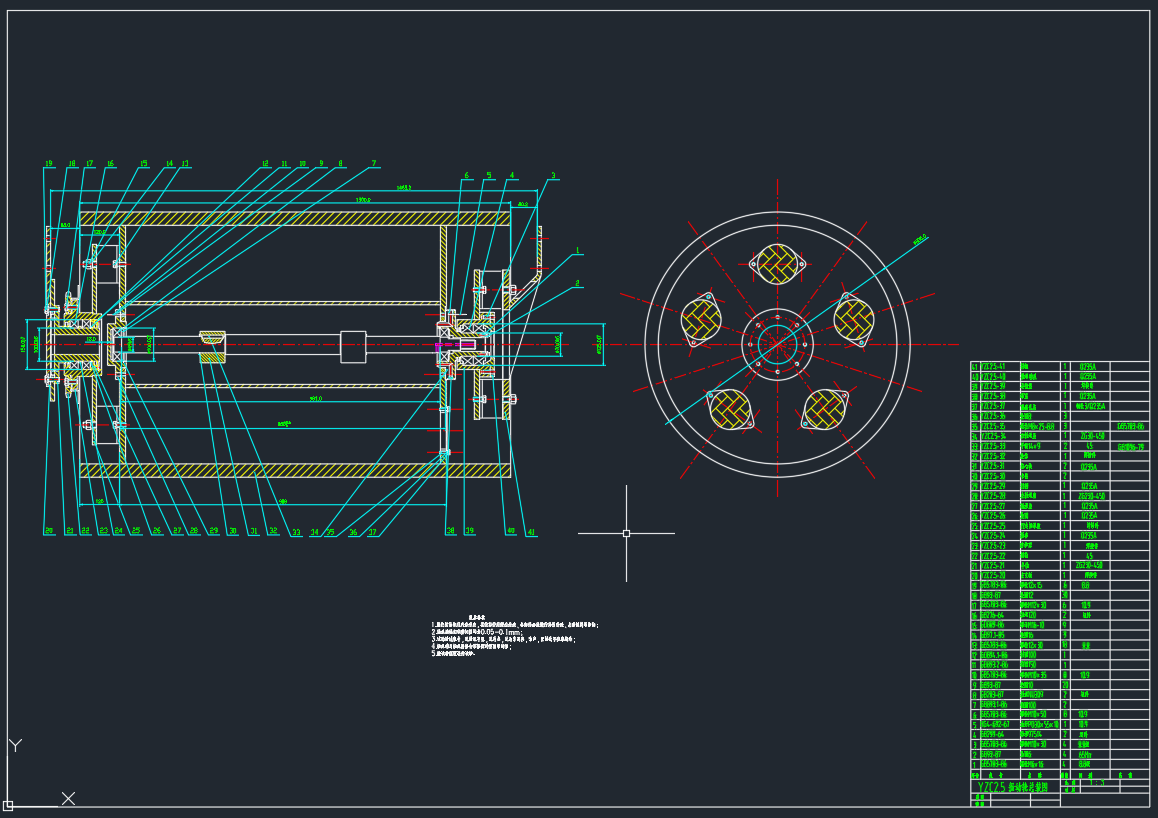Screen dimensions: 1158x818
Task: Click the UCS origin square icon
Action: pos(8,806)
